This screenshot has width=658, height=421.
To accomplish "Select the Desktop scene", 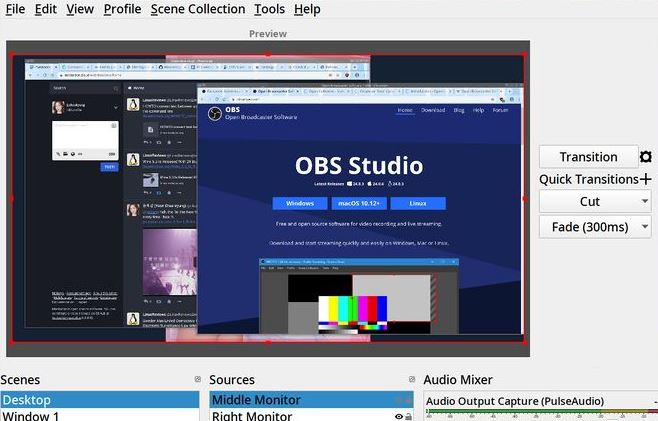I will tap(100, 400).
